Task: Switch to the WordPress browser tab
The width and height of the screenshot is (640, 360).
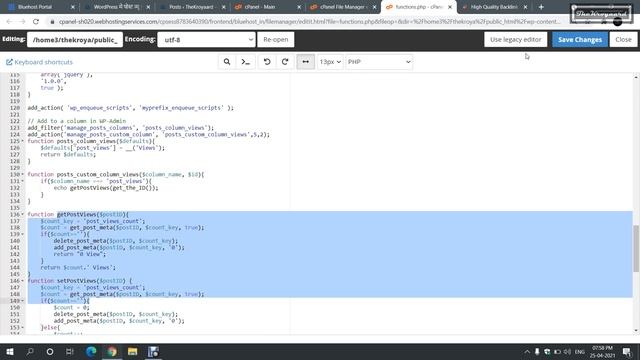Action: pos(116,7)
